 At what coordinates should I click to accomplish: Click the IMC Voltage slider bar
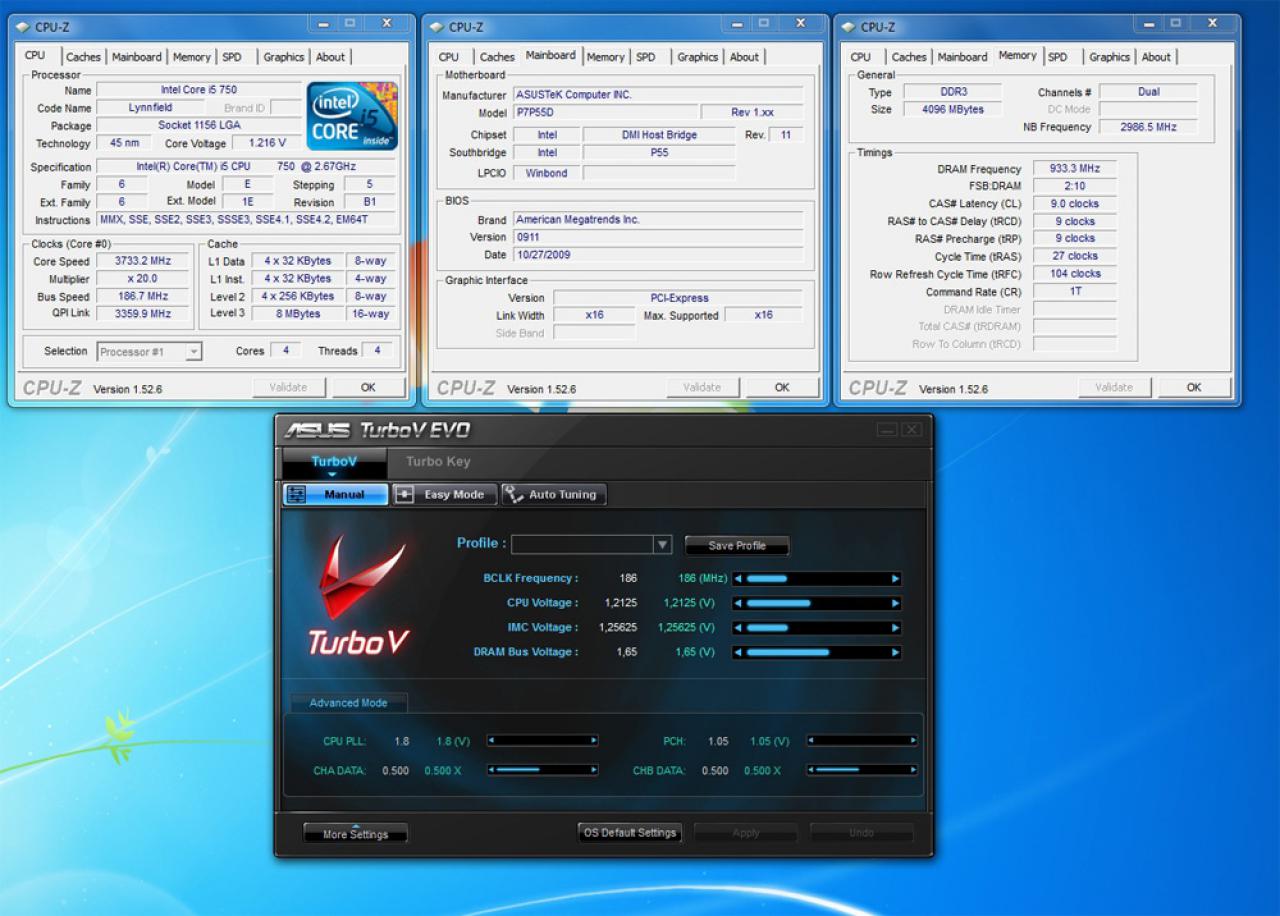816,628
